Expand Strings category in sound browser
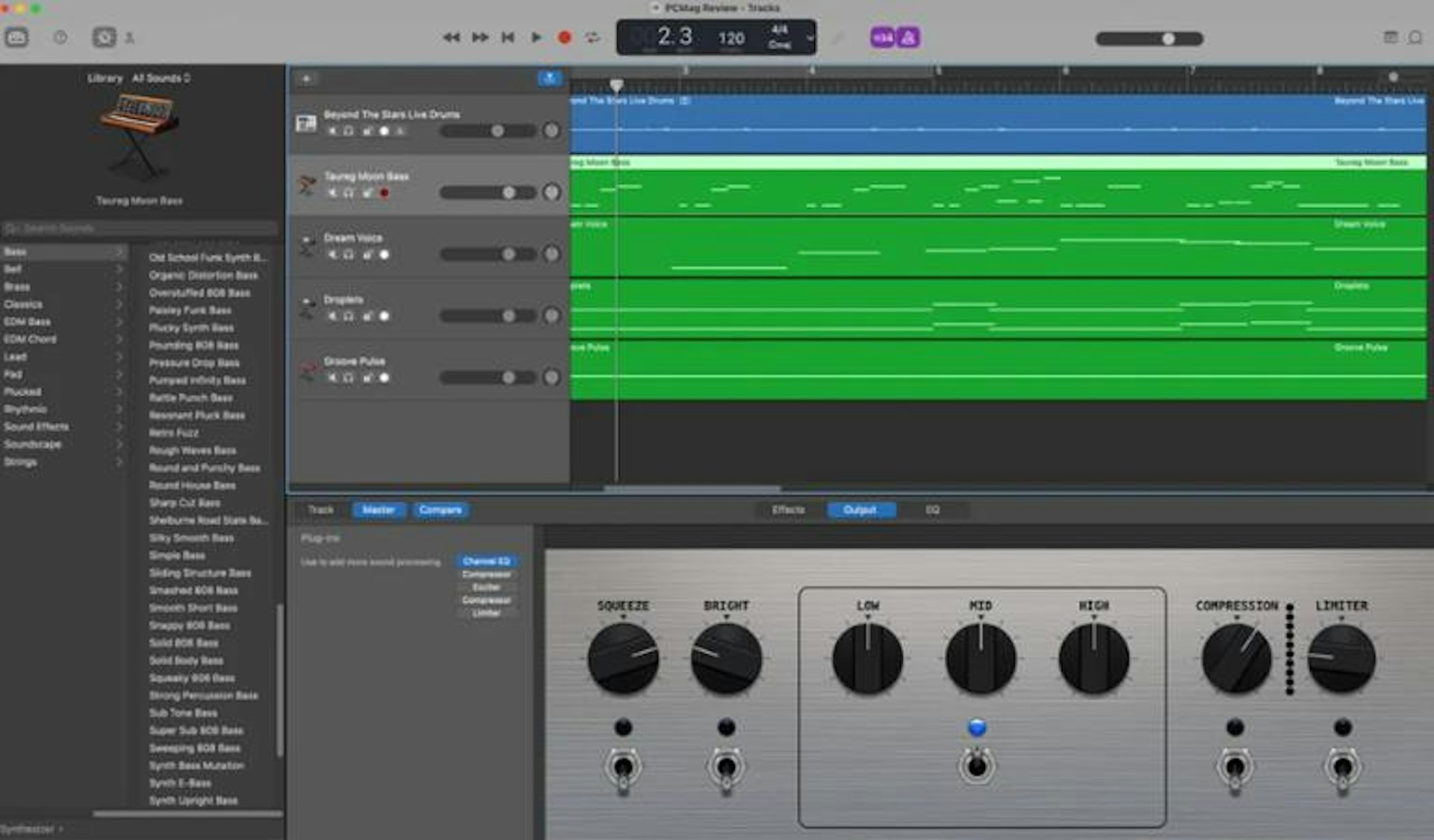This screenshot has width=1434, height=840. [119, 461]
